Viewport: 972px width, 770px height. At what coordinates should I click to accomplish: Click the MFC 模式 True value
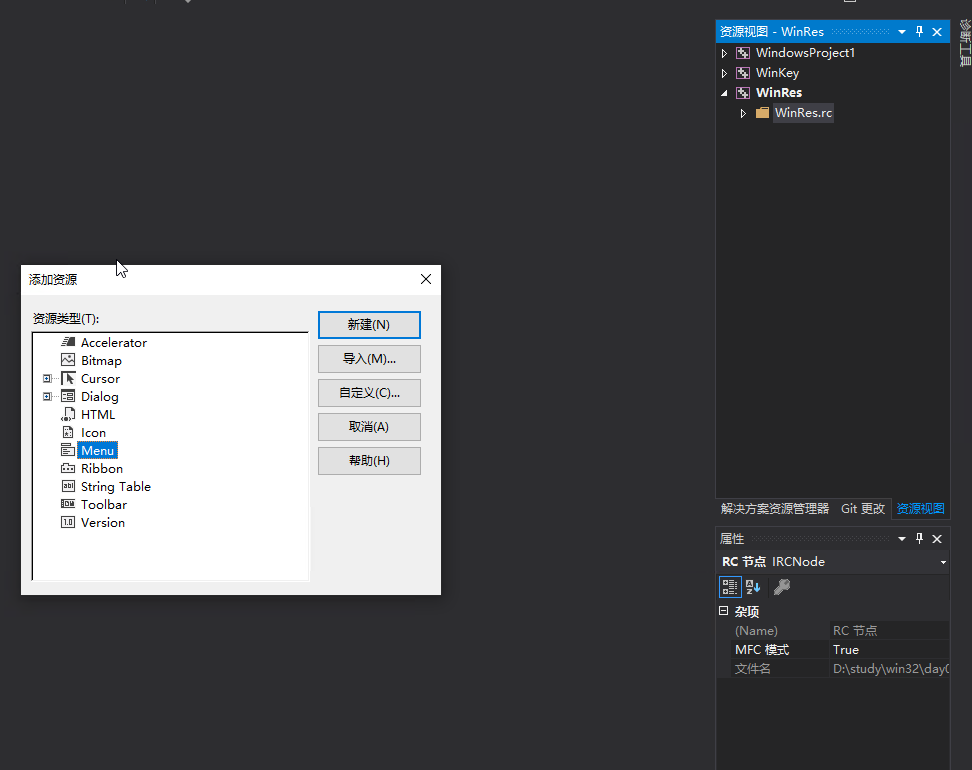pyautogui.click(x=890, y=650)
